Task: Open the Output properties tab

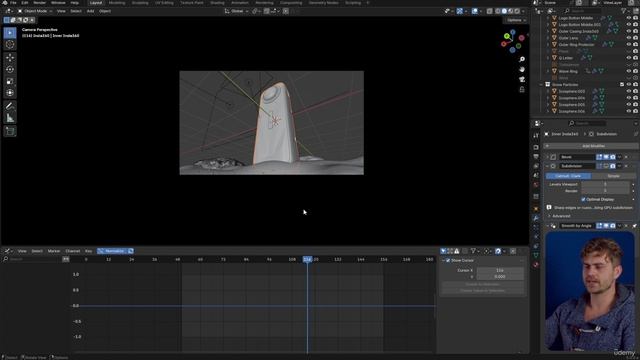Action: pyautogui.click(x=536, y=156)
